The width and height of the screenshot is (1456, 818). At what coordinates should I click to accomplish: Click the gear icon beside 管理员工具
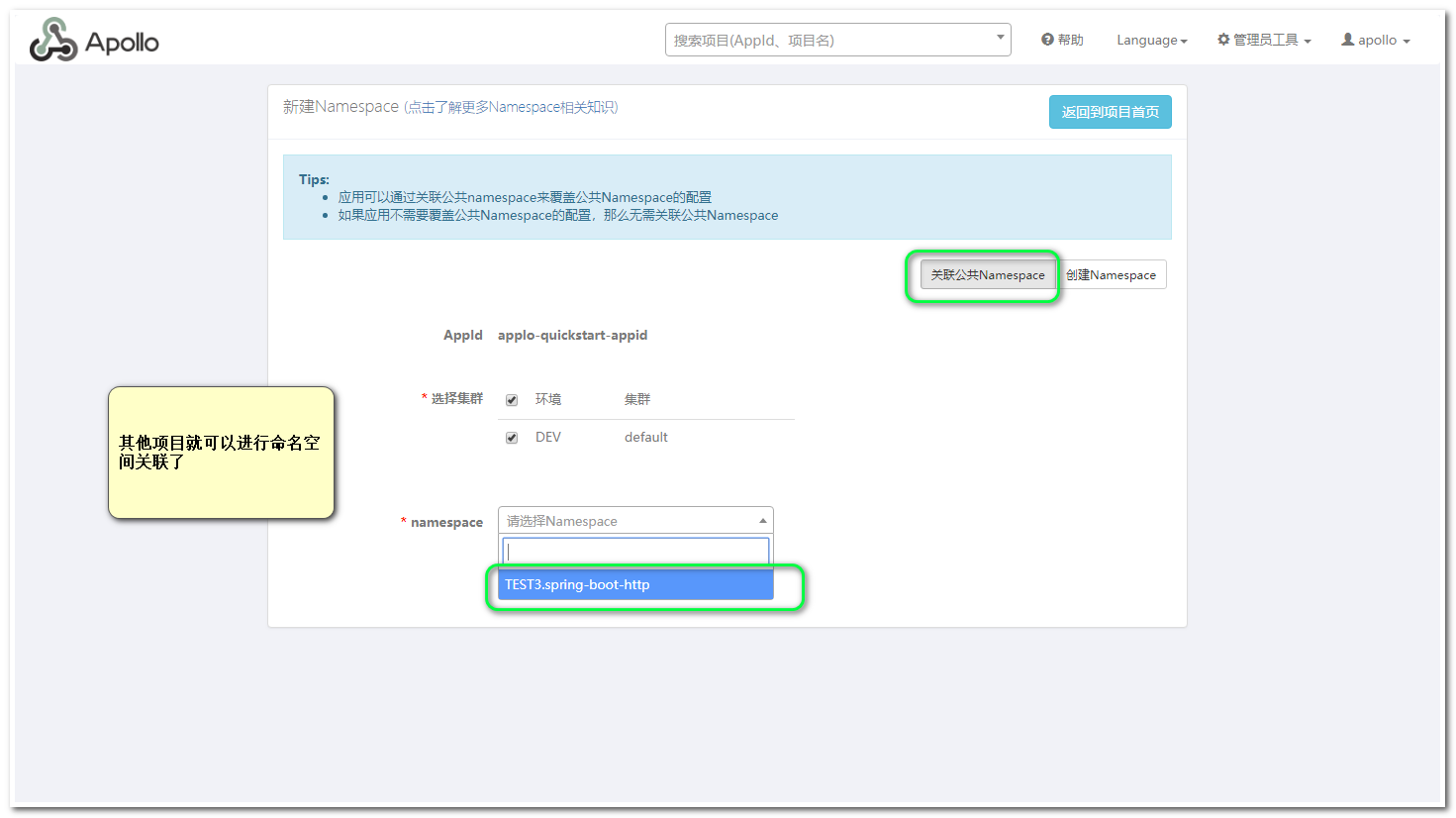(1223, 40)
